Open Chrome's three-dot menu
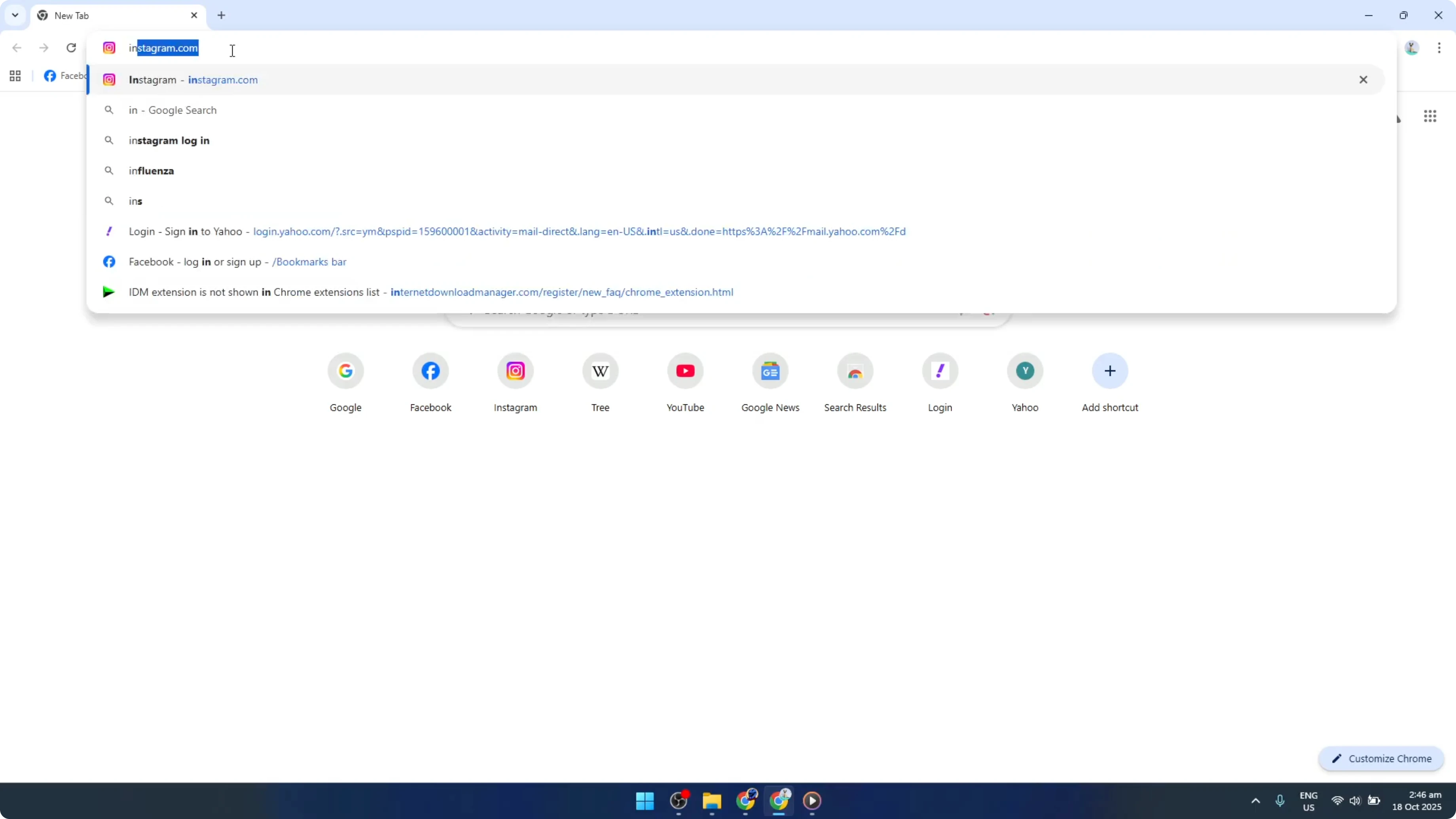The height and width of the screenshot is (819, 1456). tap(1440, 48)
